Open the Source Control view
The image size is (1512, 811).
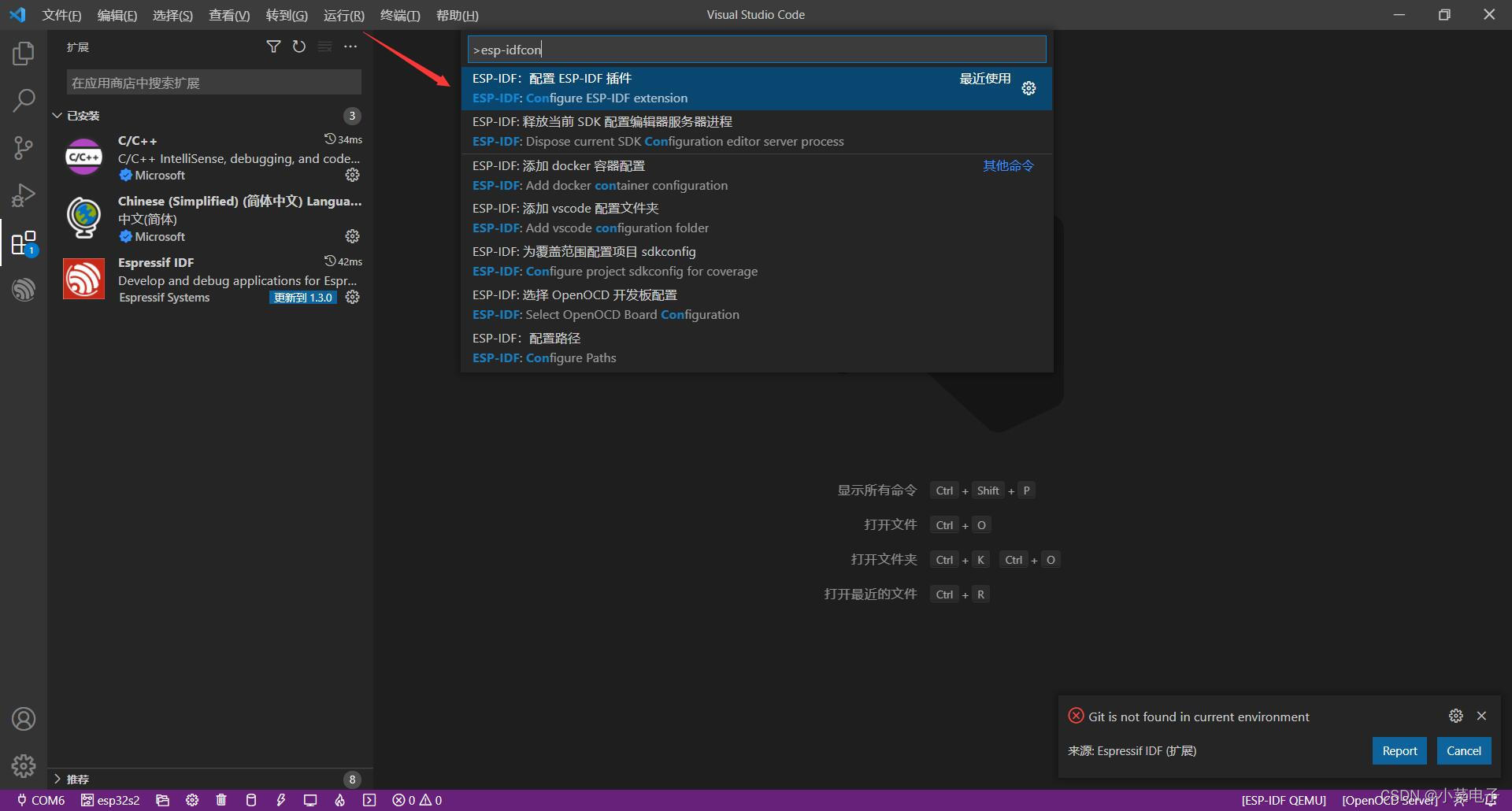tap(24, 147)
